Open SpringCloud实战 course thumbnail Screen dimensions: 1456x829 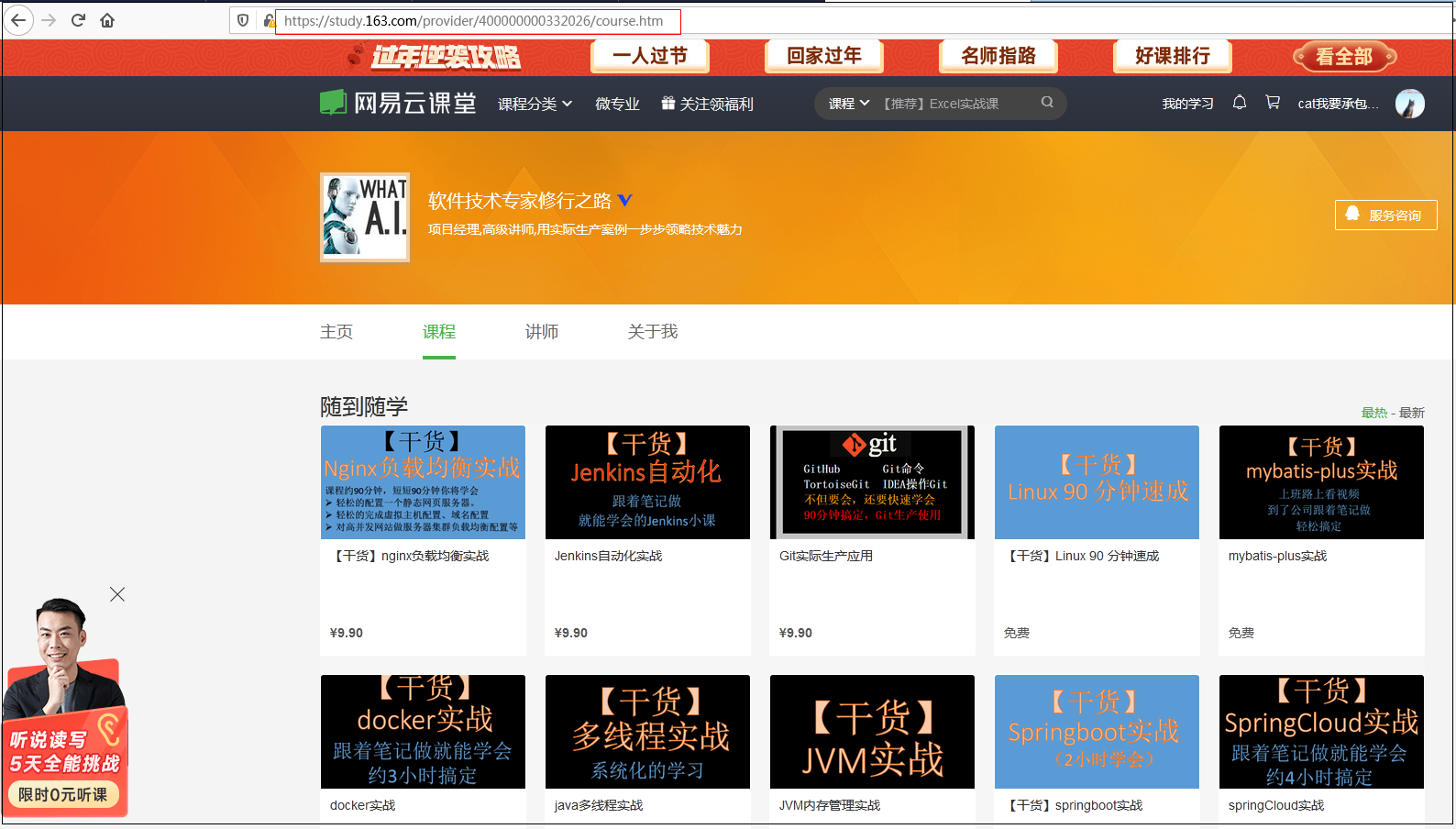[1321, 732]
